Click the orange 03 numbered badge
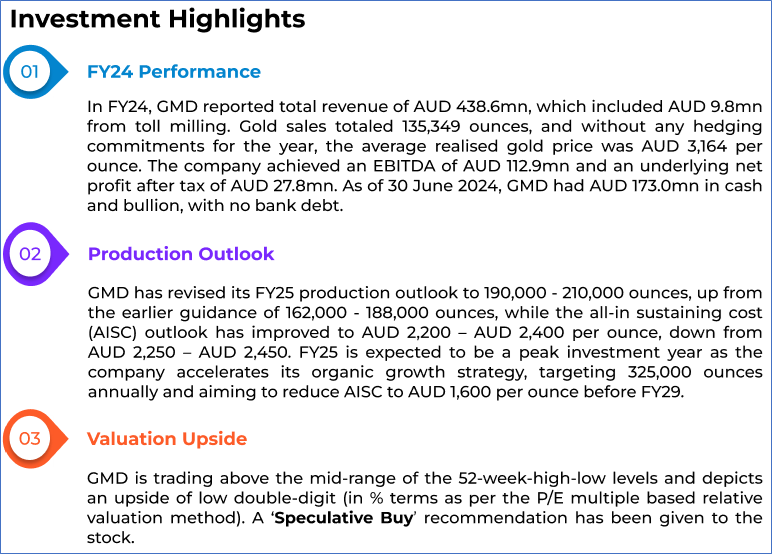Image resolution: width=772 pixels, height=554 pixels. click(35, 438)
